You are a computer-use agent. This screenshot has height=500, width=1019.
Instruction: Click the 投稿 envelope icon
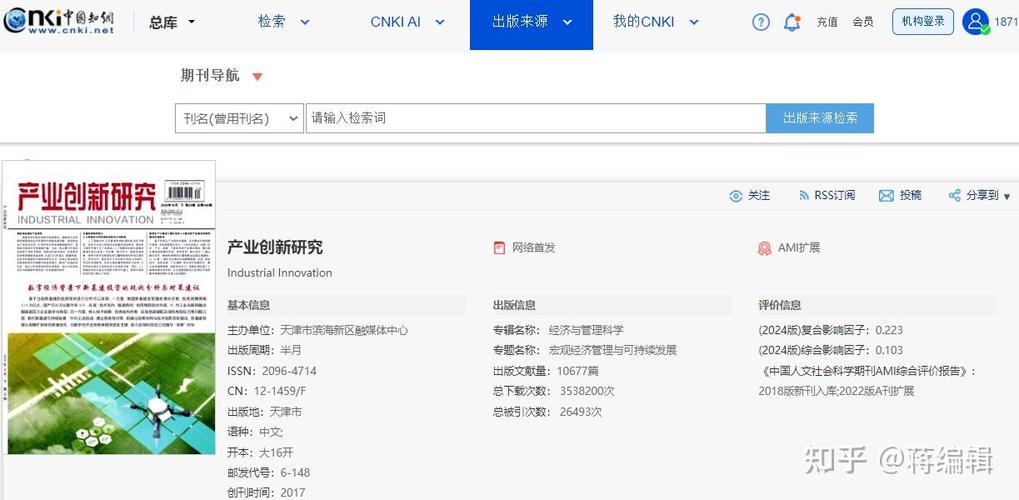(886, 196)
